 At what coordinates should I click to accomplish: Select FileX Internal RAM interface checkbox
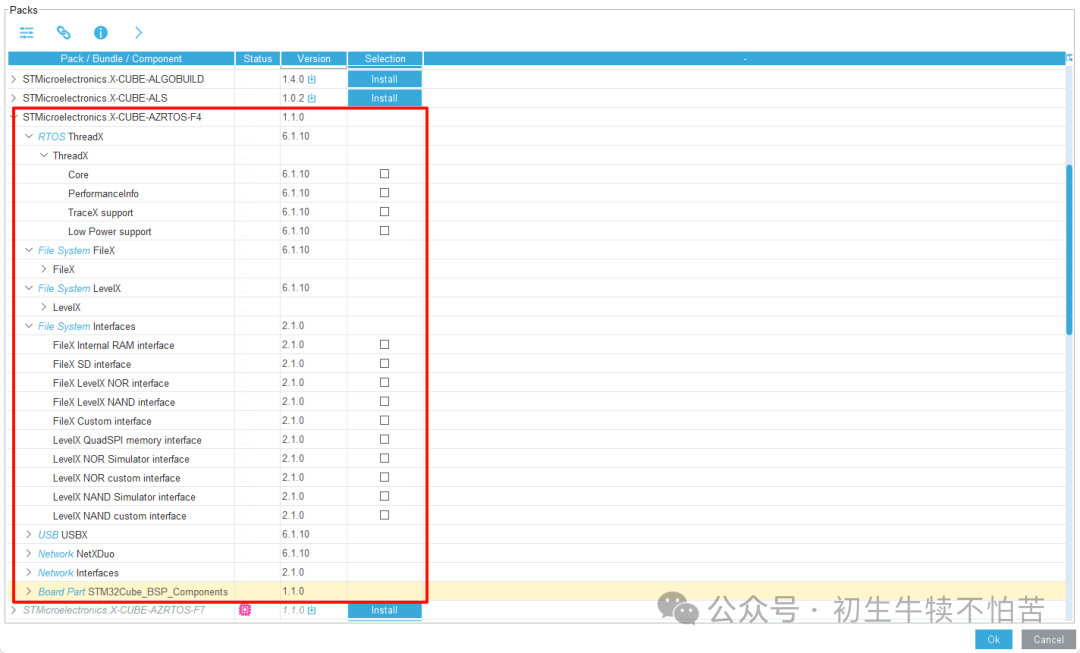[384, 344]
